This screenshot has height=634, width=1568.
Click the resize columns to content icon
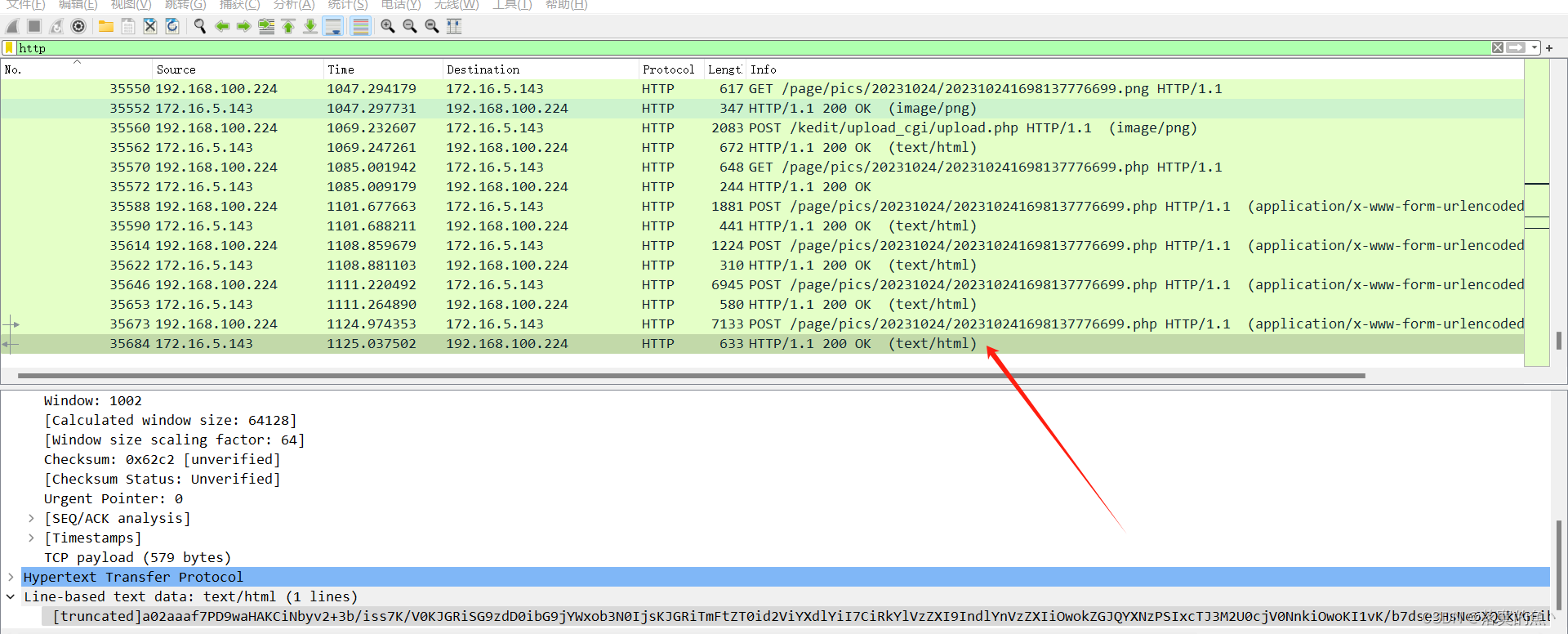click(454, 26)
